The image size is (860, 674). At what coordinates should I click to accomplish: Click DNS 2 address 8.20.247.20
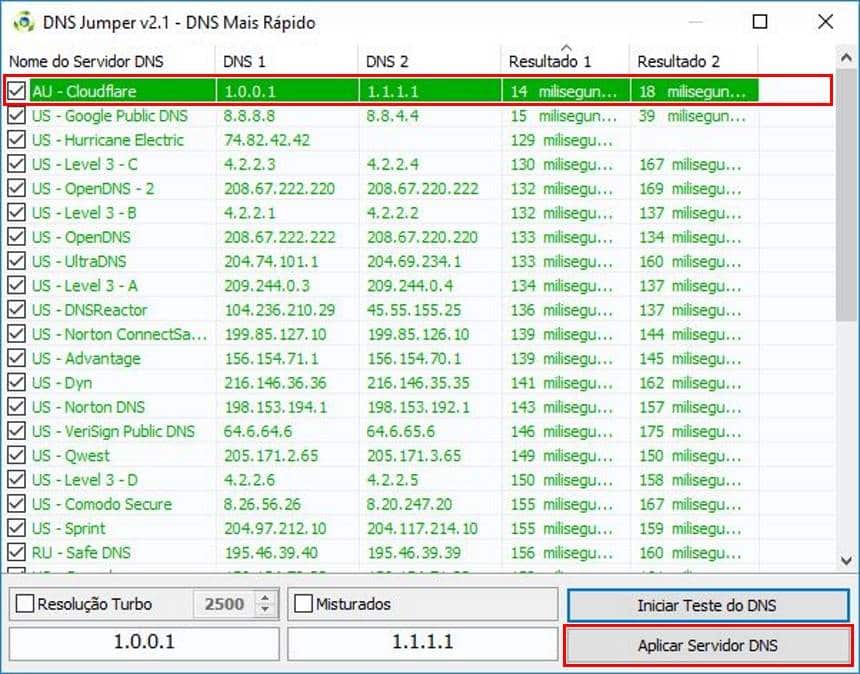[x=409, y=504]
